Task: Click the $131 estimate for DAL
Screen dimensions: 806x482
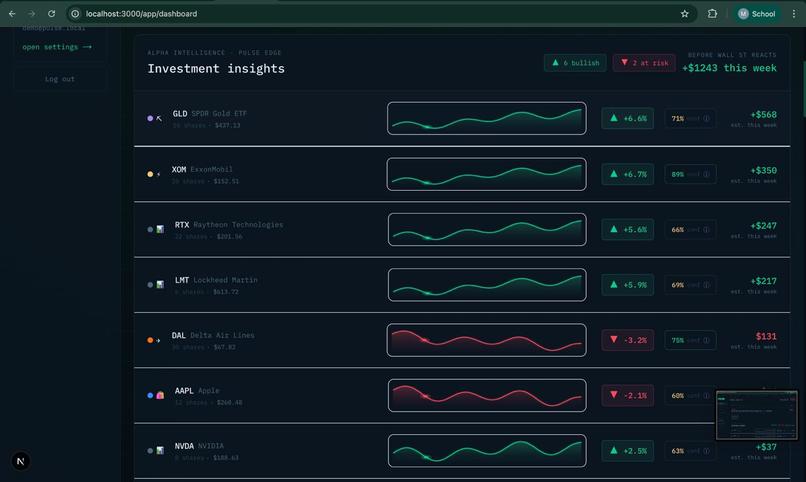Action: [x=766, y=336]
